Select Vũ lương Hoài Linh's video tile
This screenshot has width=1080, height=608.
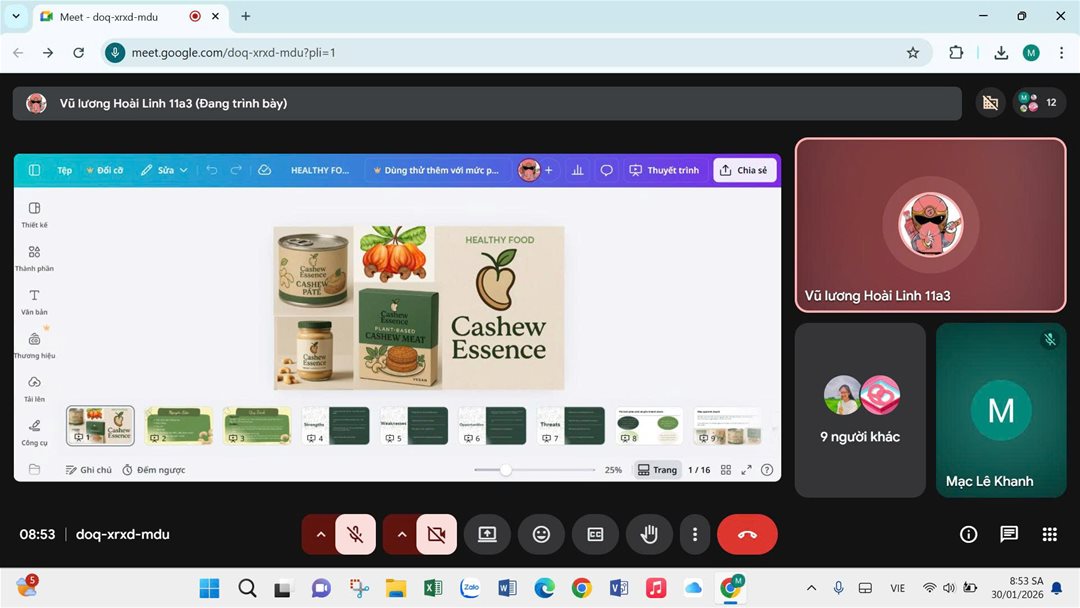pos(930,225)
